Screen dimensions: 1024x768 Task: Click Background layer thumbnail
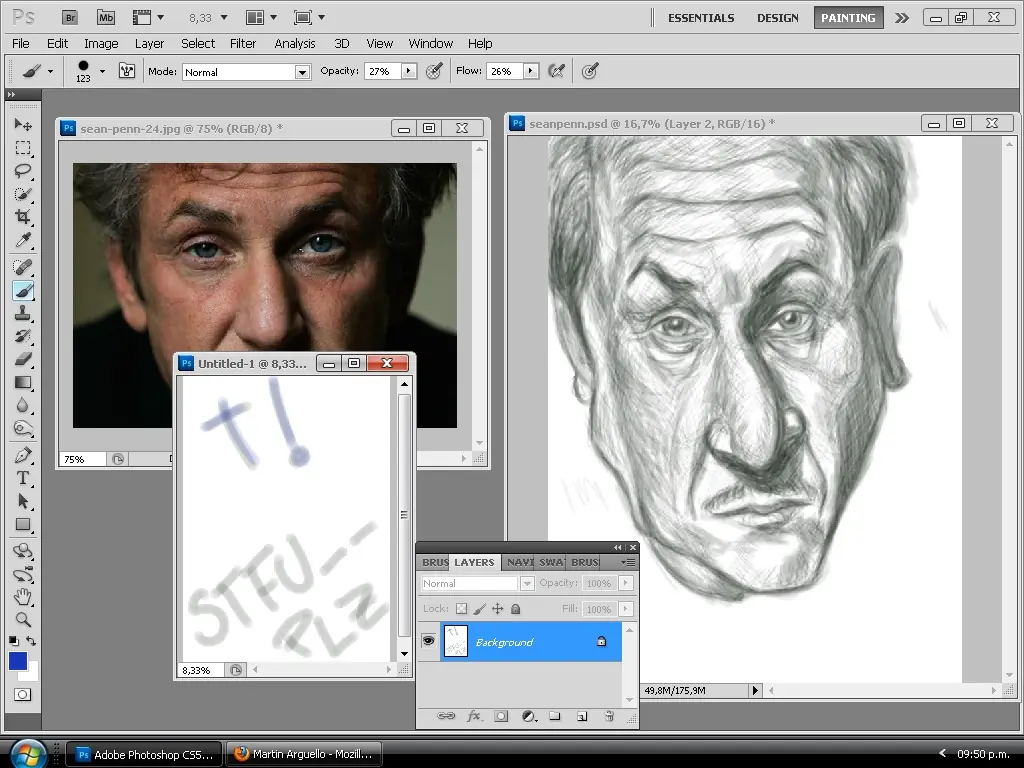pos(456,641)
